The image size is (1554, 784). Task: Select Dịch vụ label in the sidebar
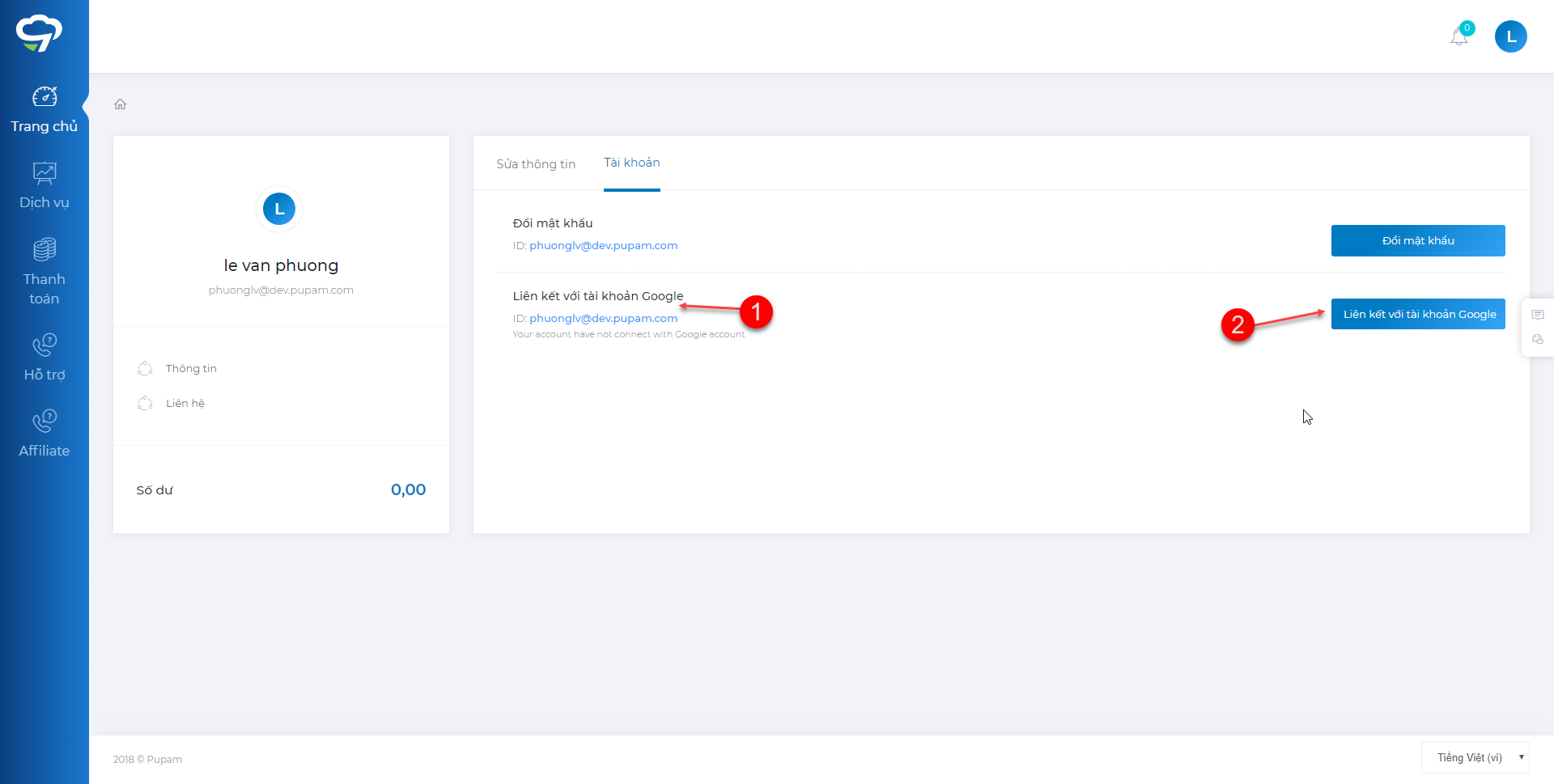click(45, 202)
